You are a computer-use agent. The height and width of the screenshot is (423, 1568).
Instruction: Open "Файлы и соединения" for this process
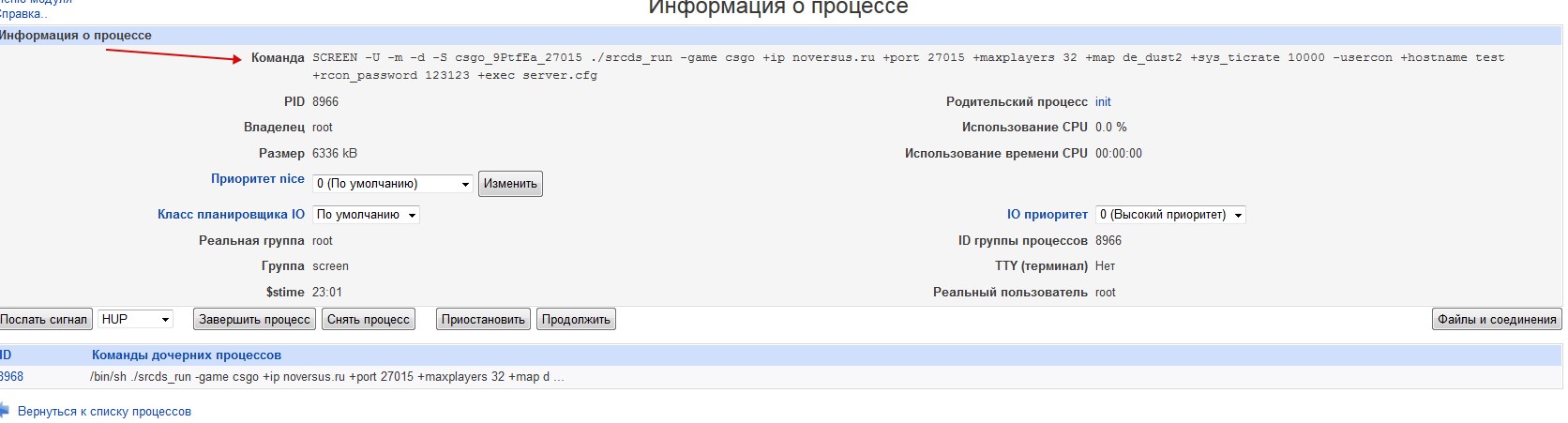coord(1497,320)
